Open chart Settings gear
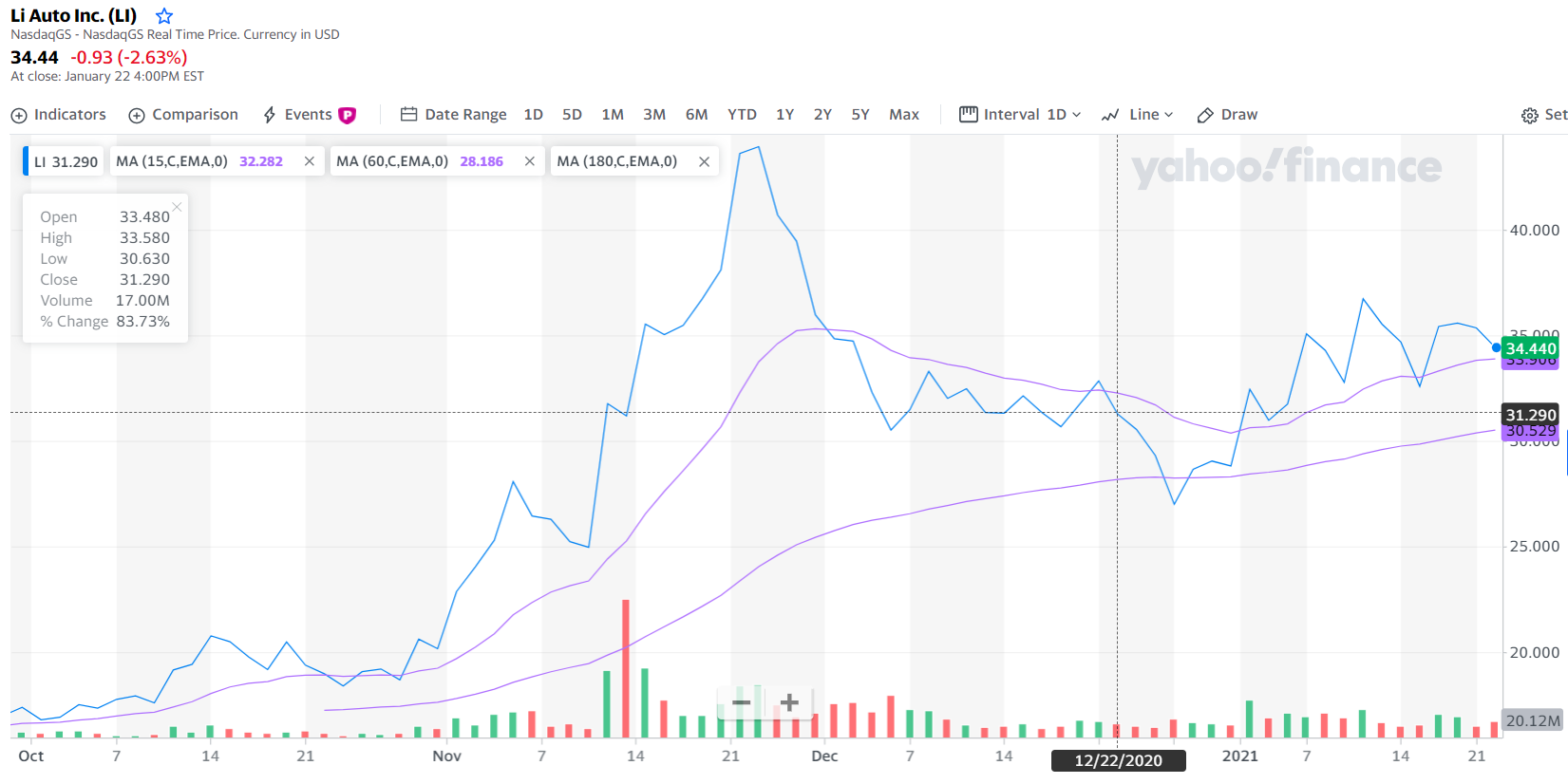This screenshot has width=1568, height=784. coord(1529,116)
